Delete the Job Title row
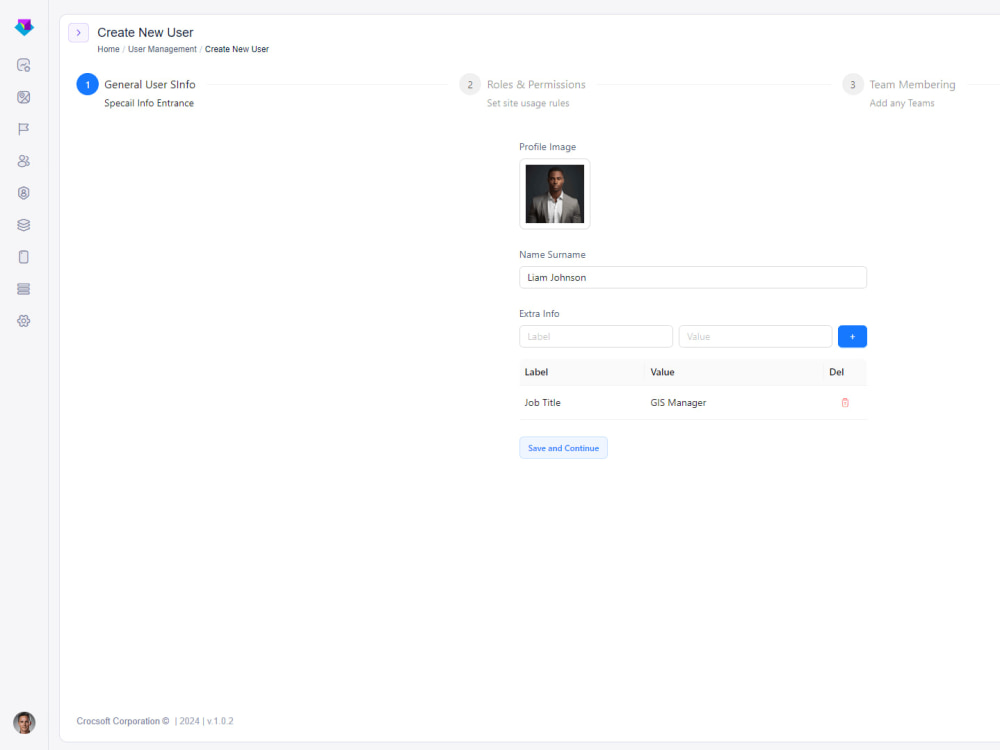Screen dimensions: 1000x750 click(x=845, y=402)
